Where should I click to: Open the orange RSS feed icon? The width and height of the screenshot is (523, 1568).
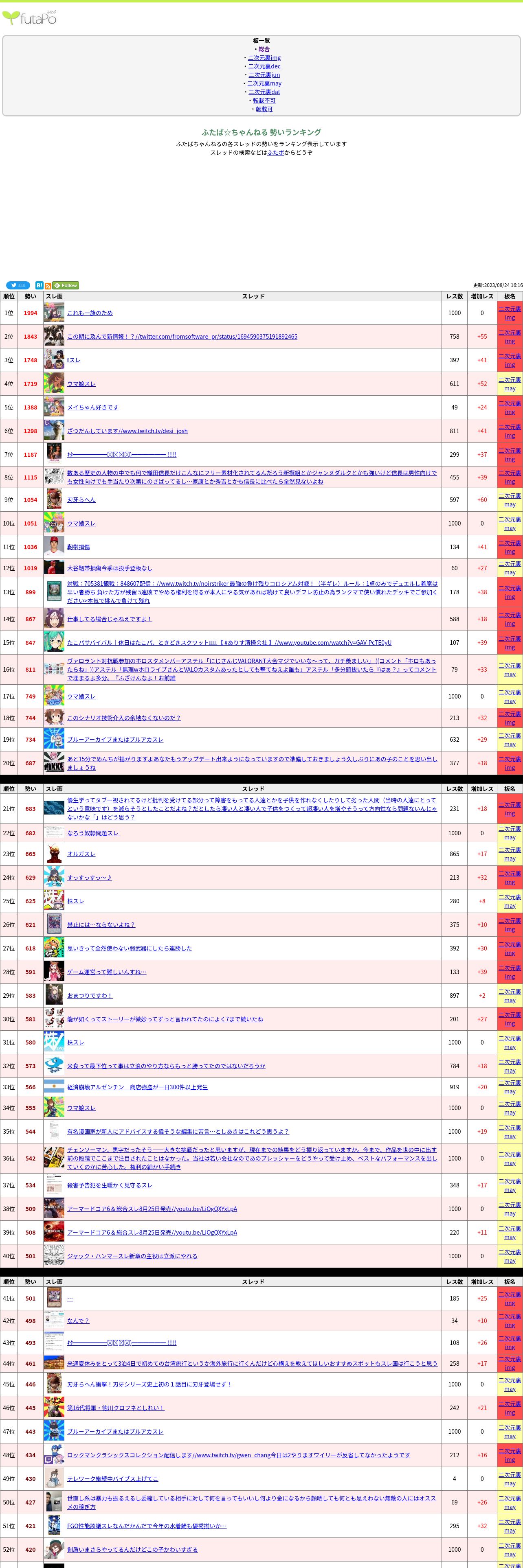48,285
